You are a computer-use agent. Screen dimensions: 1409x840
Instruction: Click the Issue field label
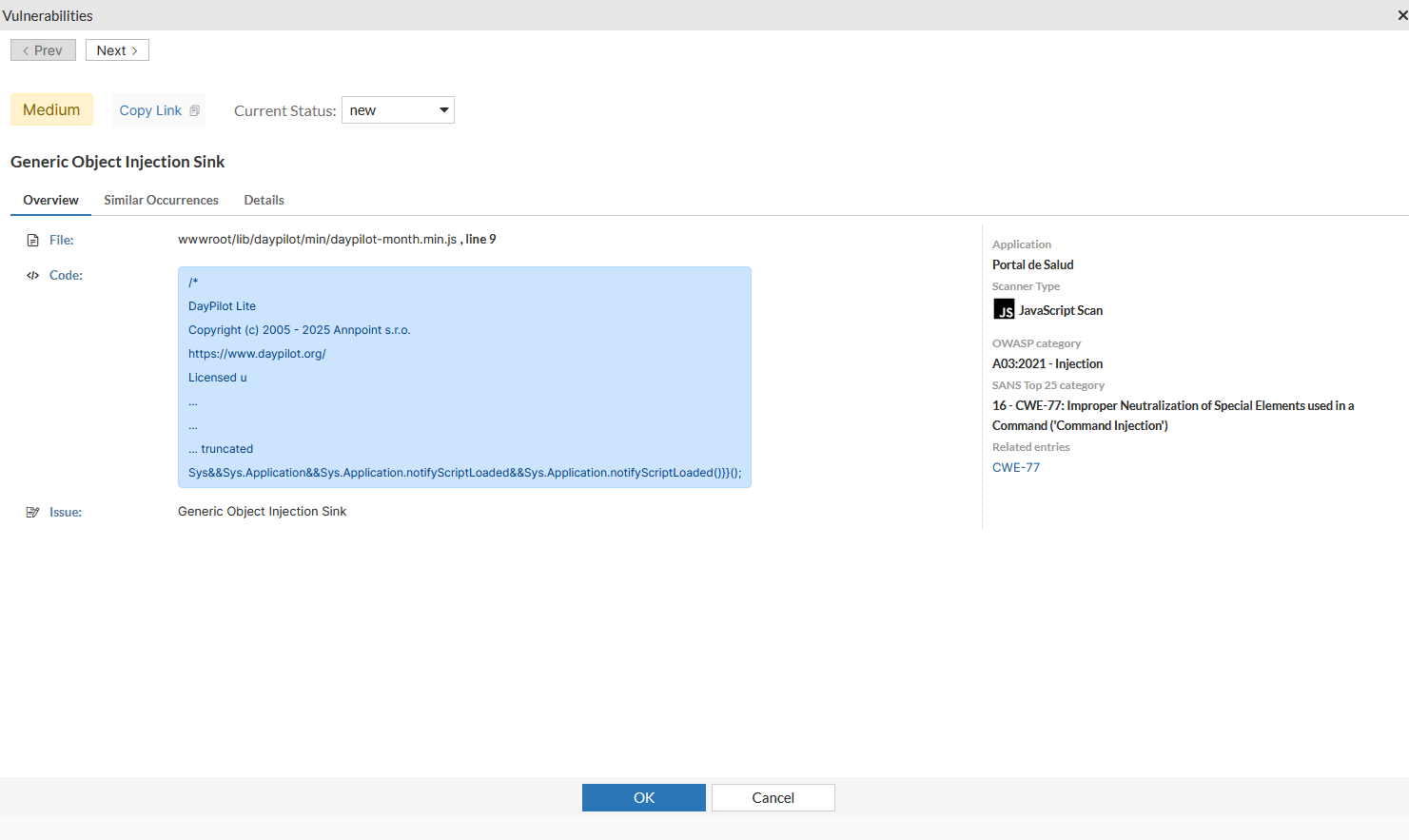click(x=66, y=513)
